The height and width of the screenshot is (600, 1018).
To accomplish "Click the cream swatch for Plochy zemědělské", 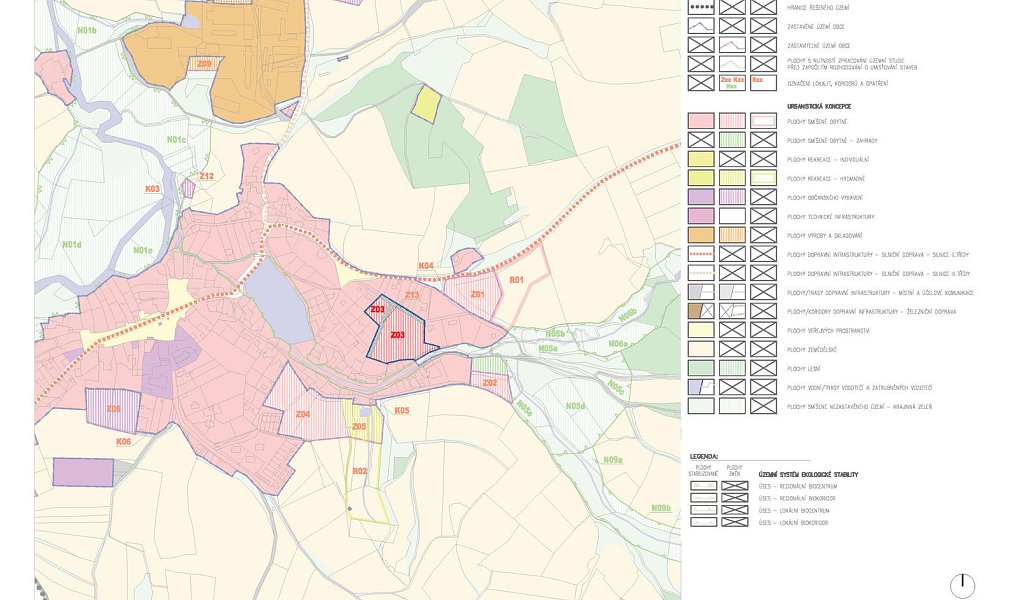I will coord(701,349).
